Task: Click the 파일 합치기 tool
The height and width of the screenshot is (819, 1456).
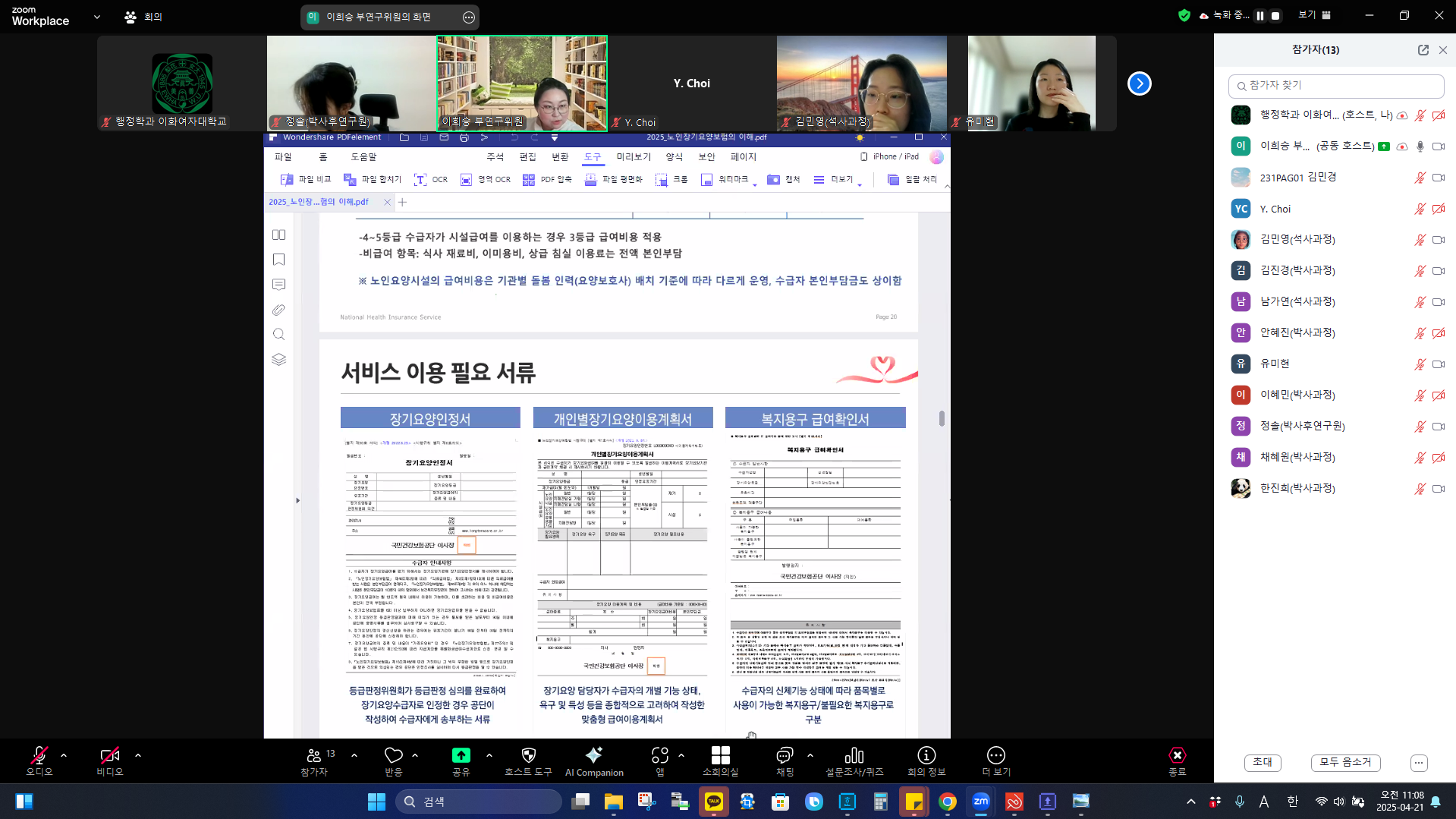Action: (372, 180)
